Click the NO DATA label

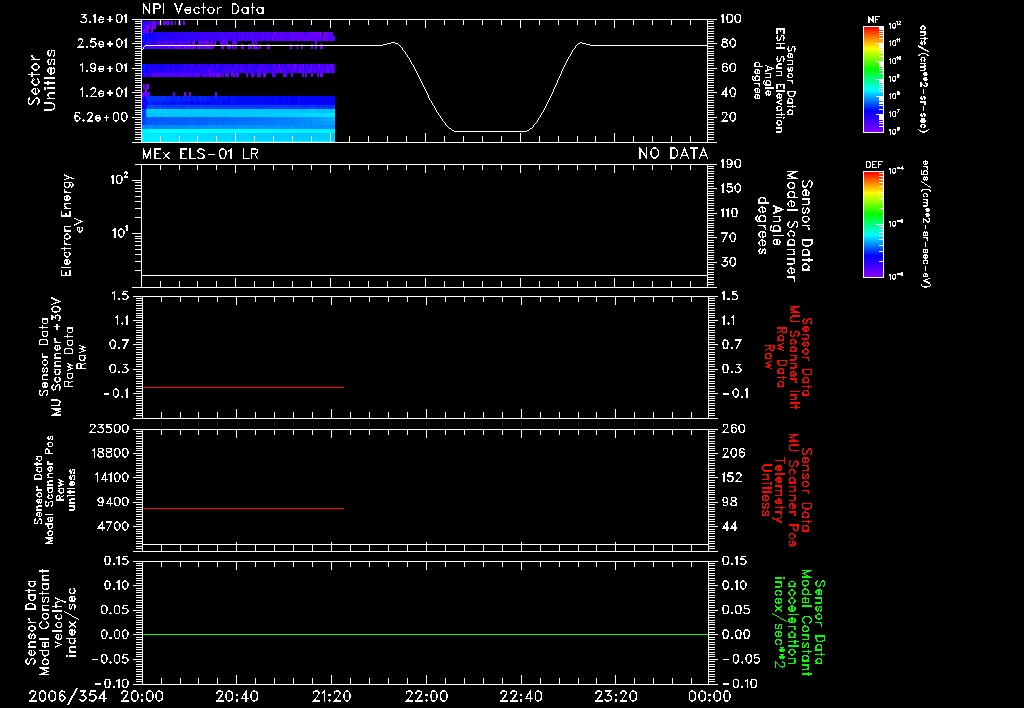coord(673,153)
